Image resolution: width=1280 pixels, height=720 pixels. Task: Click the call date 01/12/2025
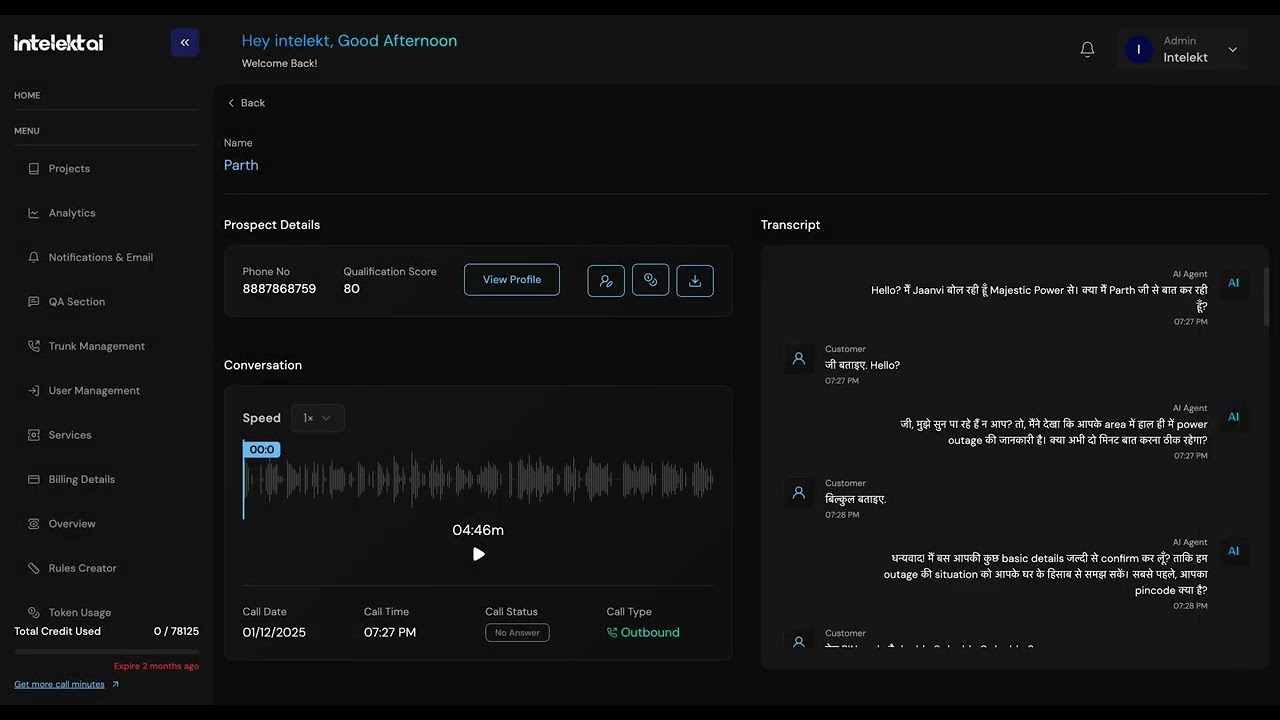click(274, 633)
